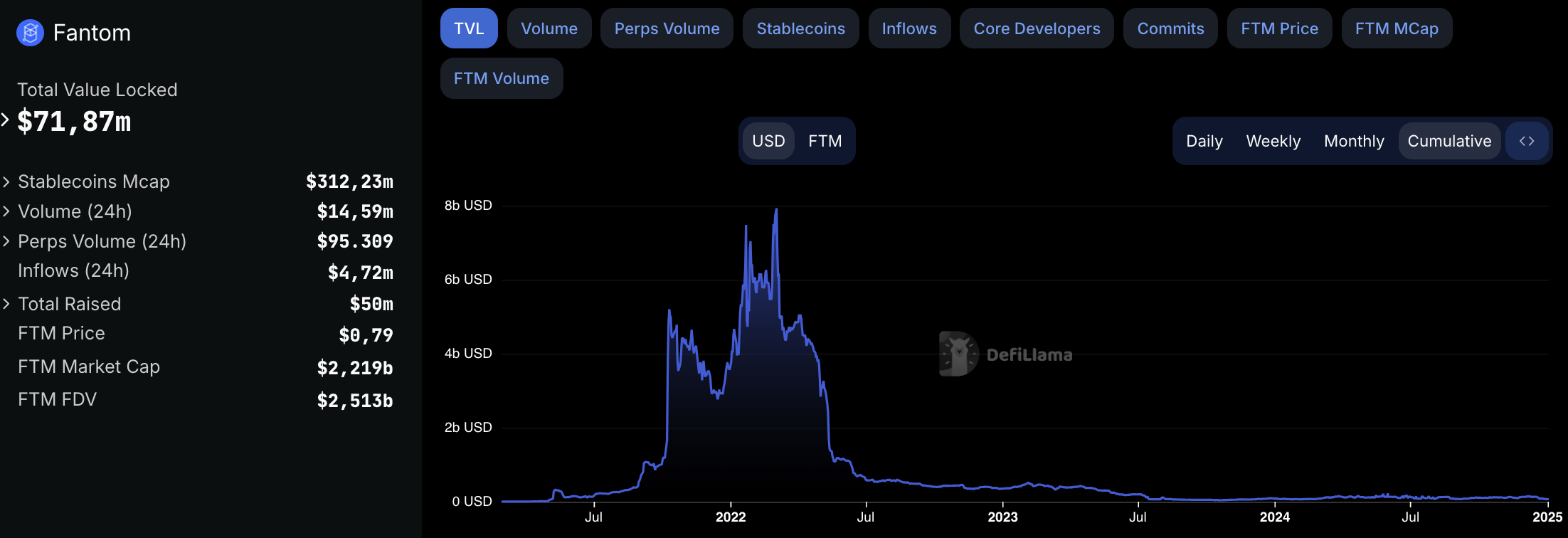
Task: Expand the Volume (24h) row
Action: coord(6,211)
